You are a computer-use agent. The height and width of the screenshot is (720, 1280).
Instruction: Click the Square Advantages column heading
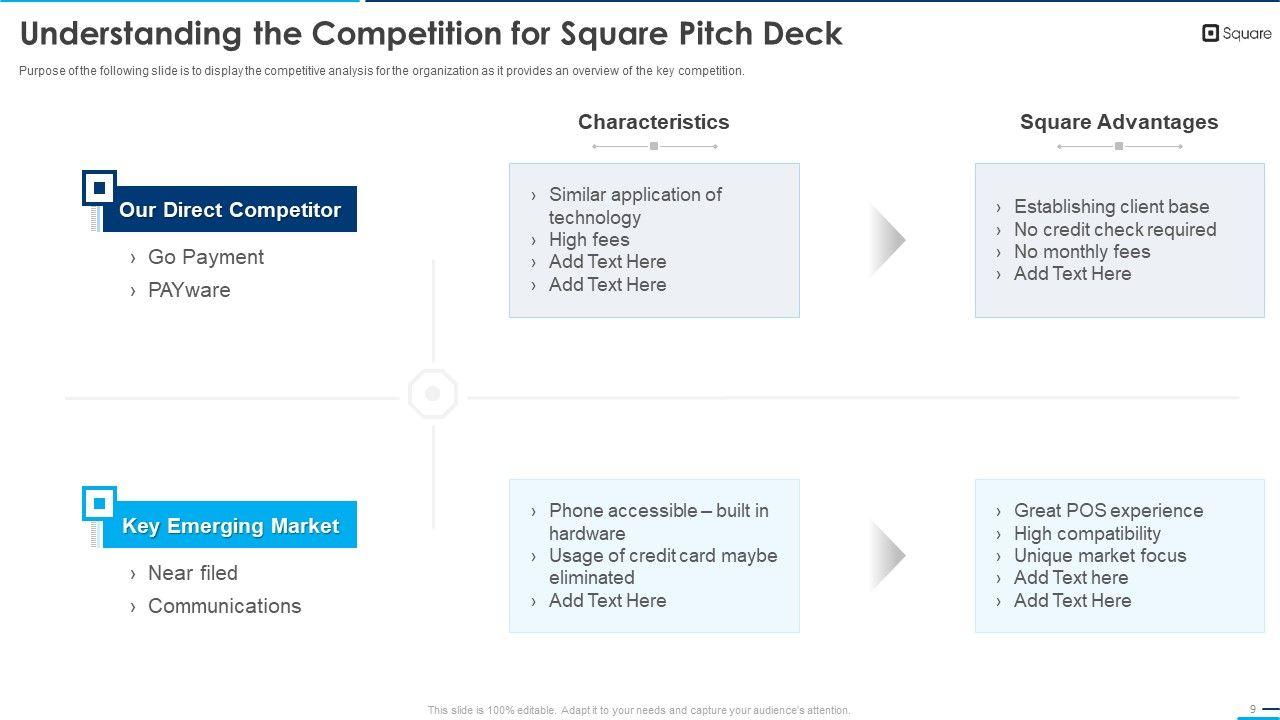[1119, 122]
